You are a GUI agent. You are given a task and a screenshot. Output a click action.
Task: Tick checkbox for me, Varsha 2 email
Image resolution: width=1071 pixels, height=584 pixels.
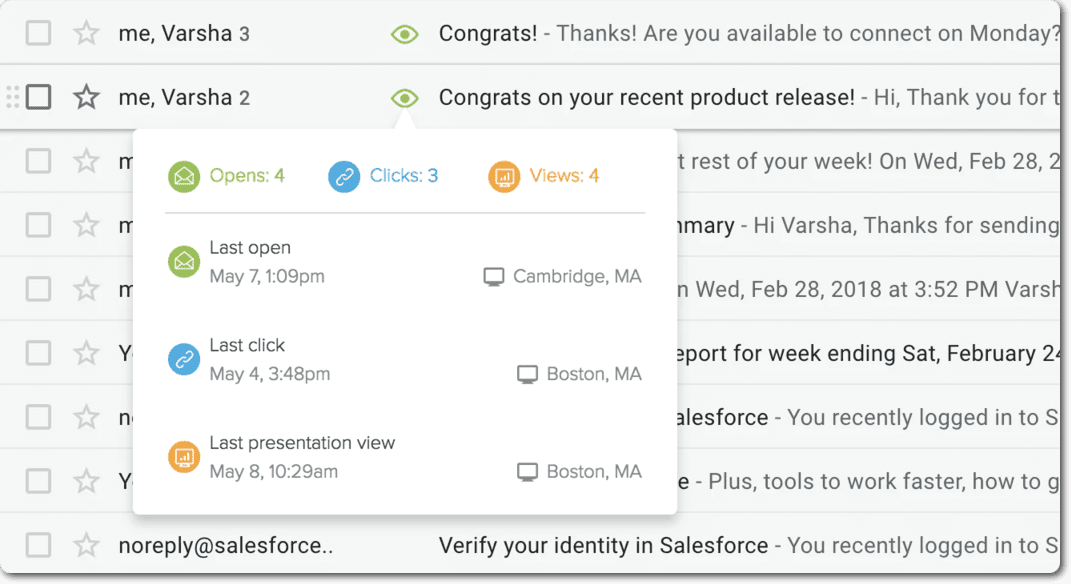tap(38, 97)
